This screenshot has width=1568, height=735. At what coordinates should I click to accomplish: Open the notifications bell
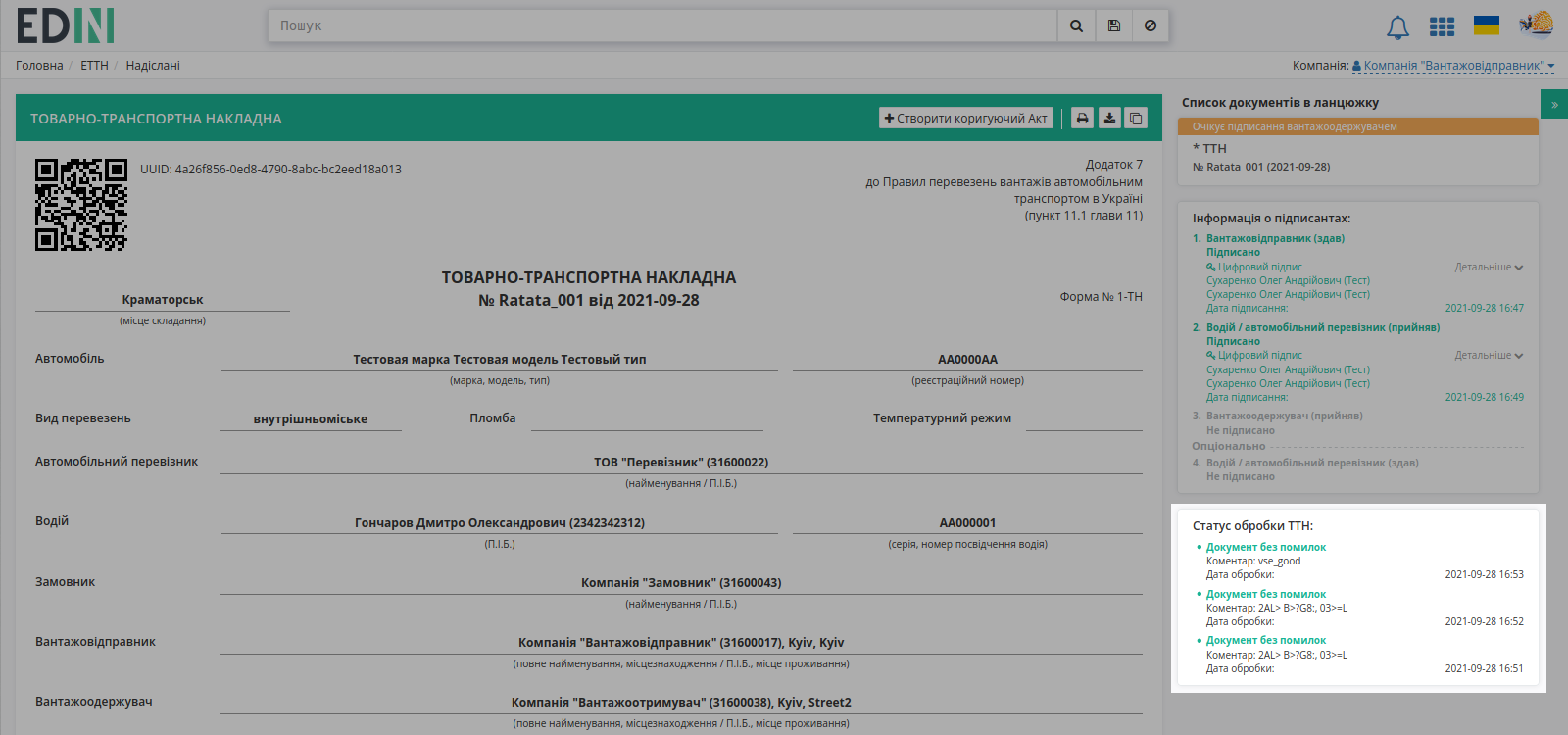[1397, 27]
